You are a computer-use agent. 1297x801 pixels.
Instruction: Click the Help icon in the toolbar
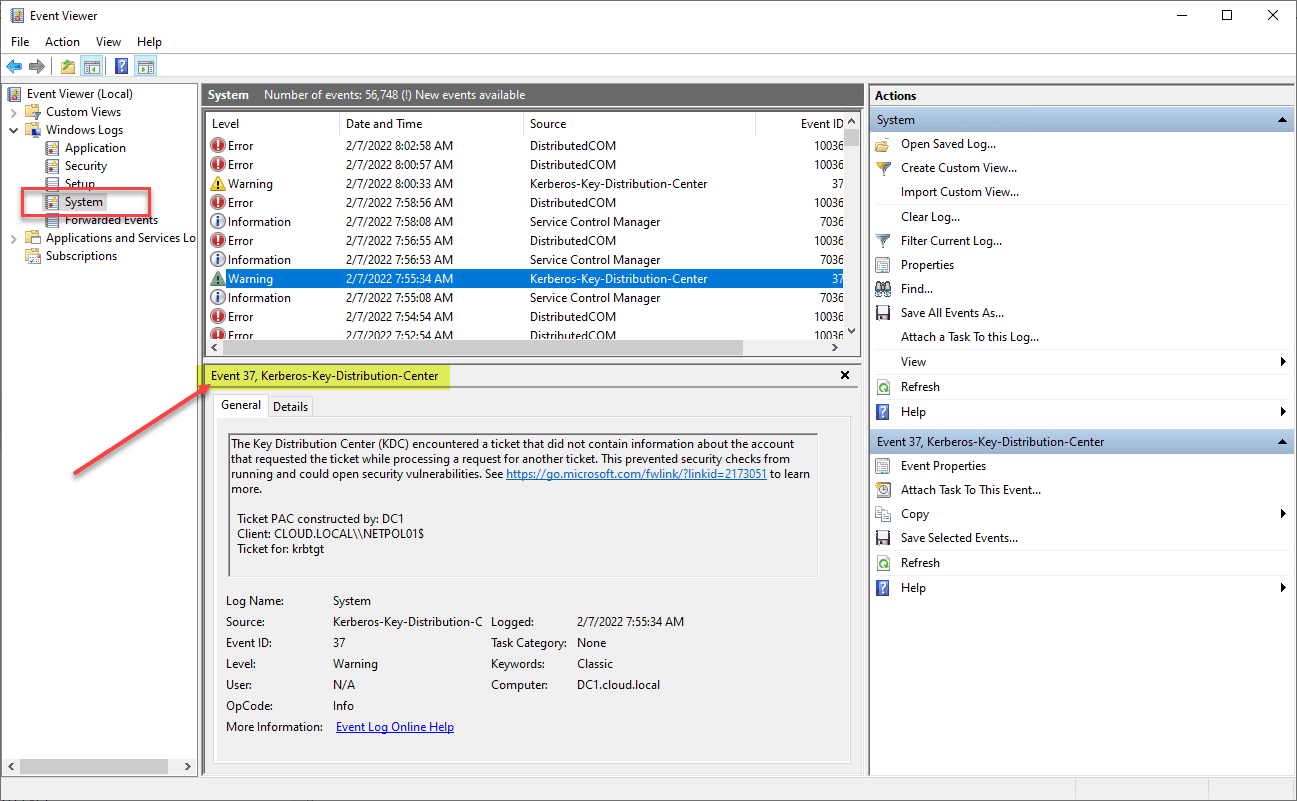(x=121, y=67)
